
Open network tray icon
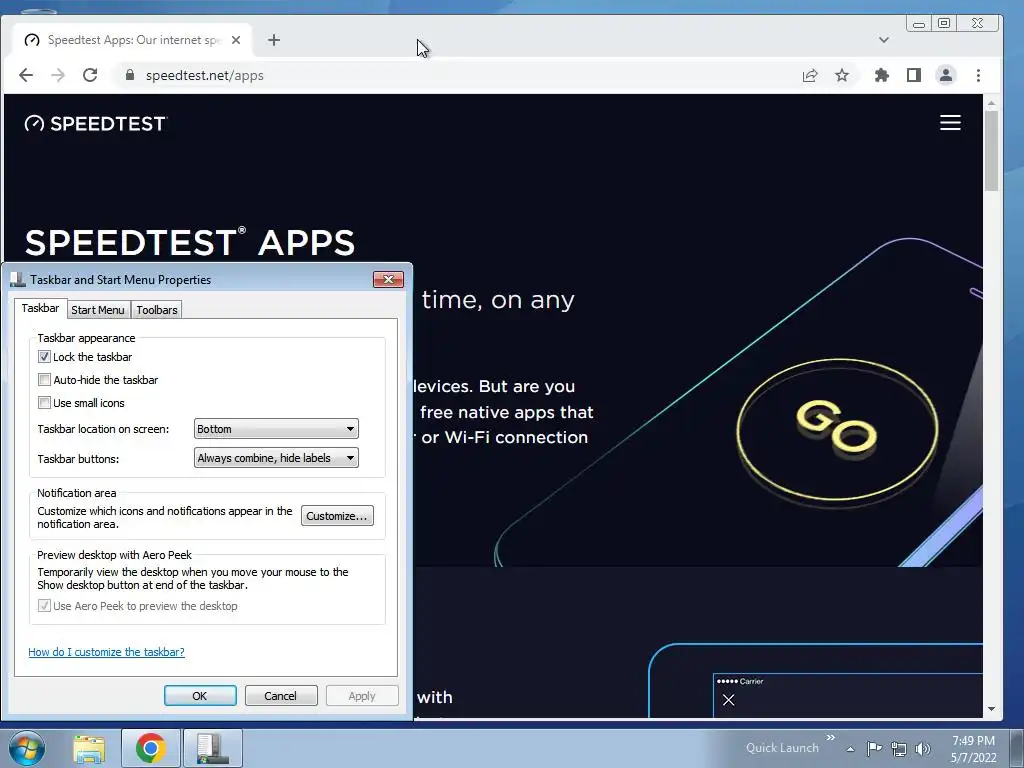pyautogui.click(x=899, y=749)
